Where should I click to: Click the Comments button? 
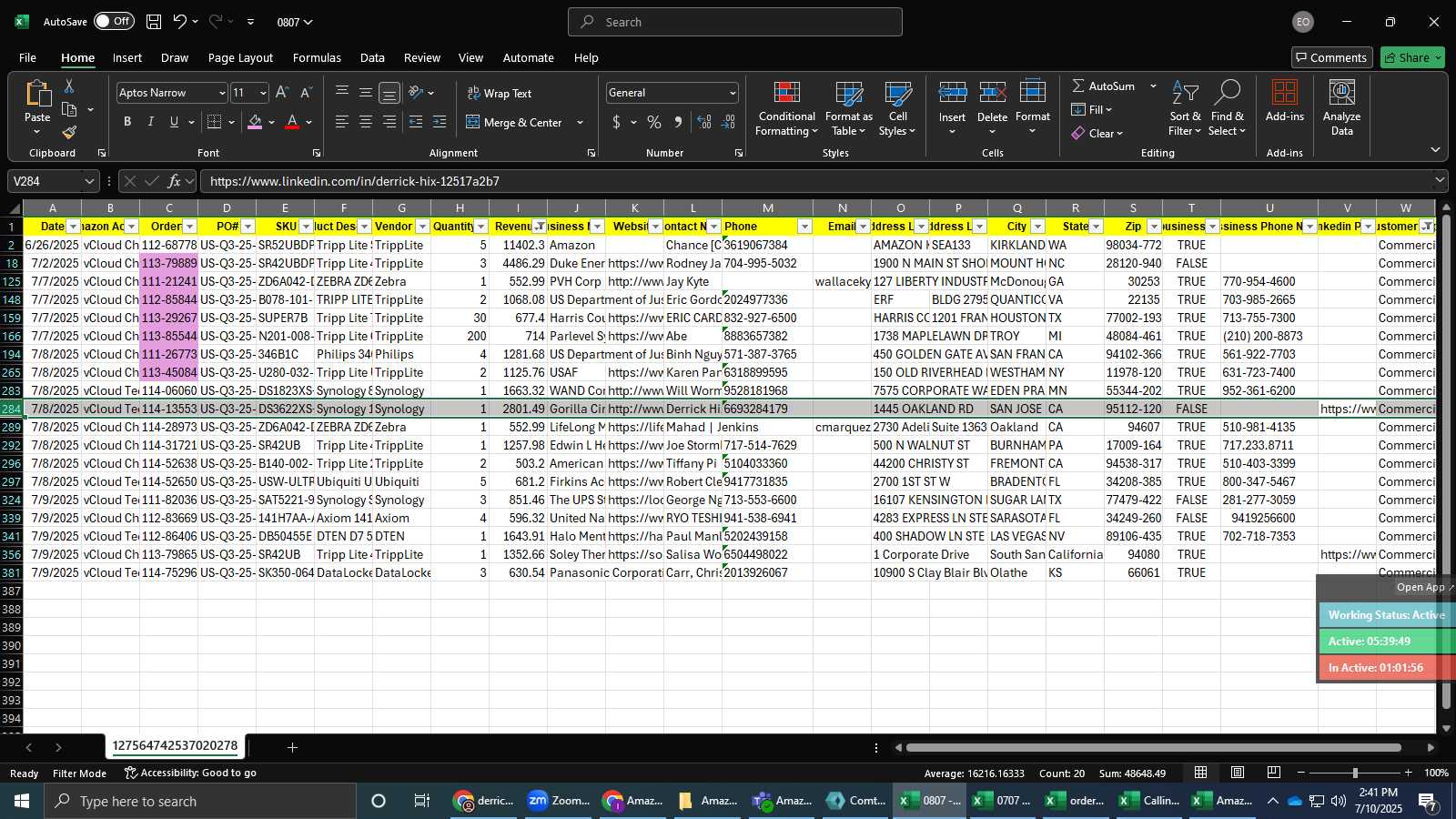pos(1331,57)
